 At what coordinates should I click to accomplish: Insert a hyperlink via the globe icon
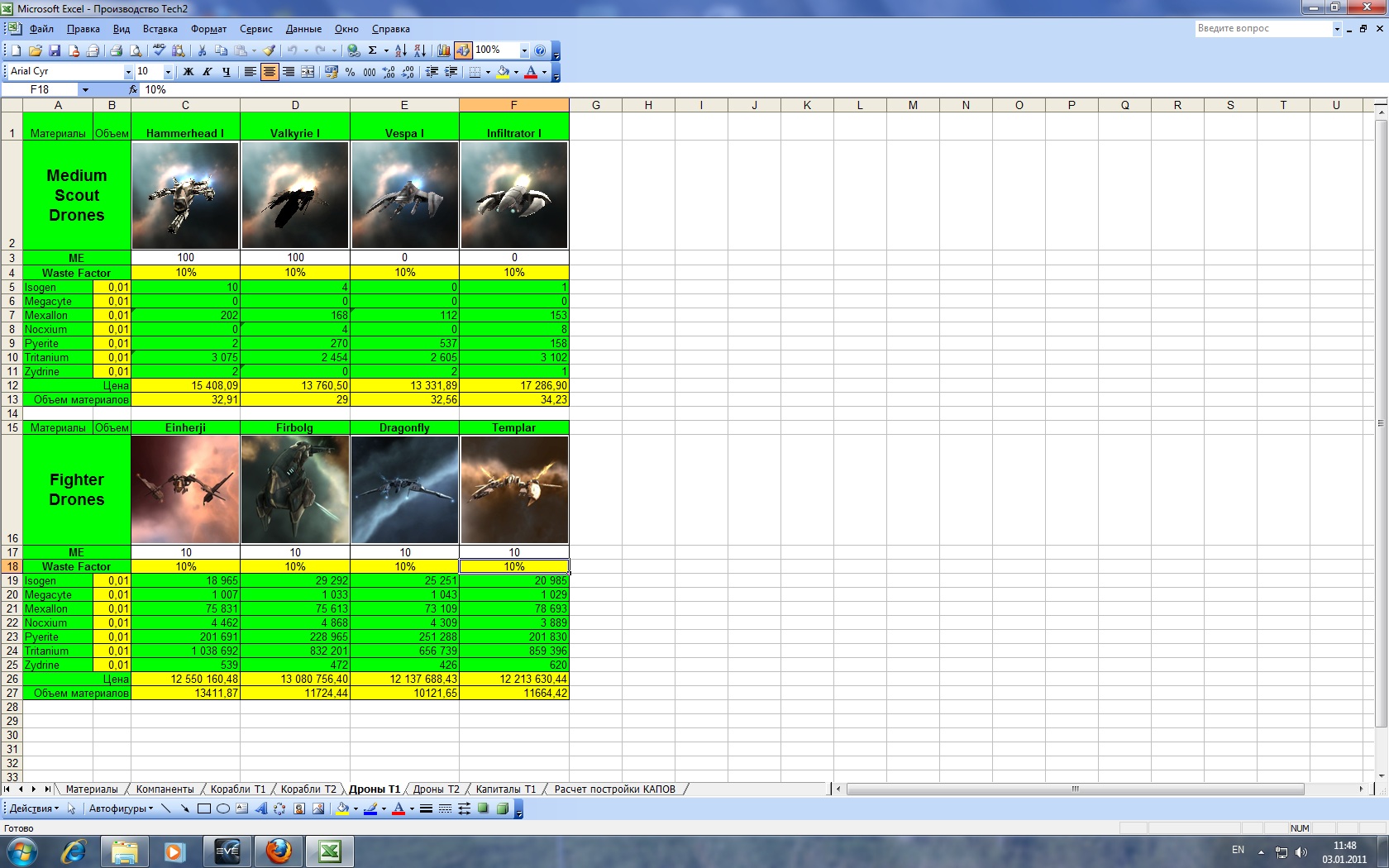point(353,50)
